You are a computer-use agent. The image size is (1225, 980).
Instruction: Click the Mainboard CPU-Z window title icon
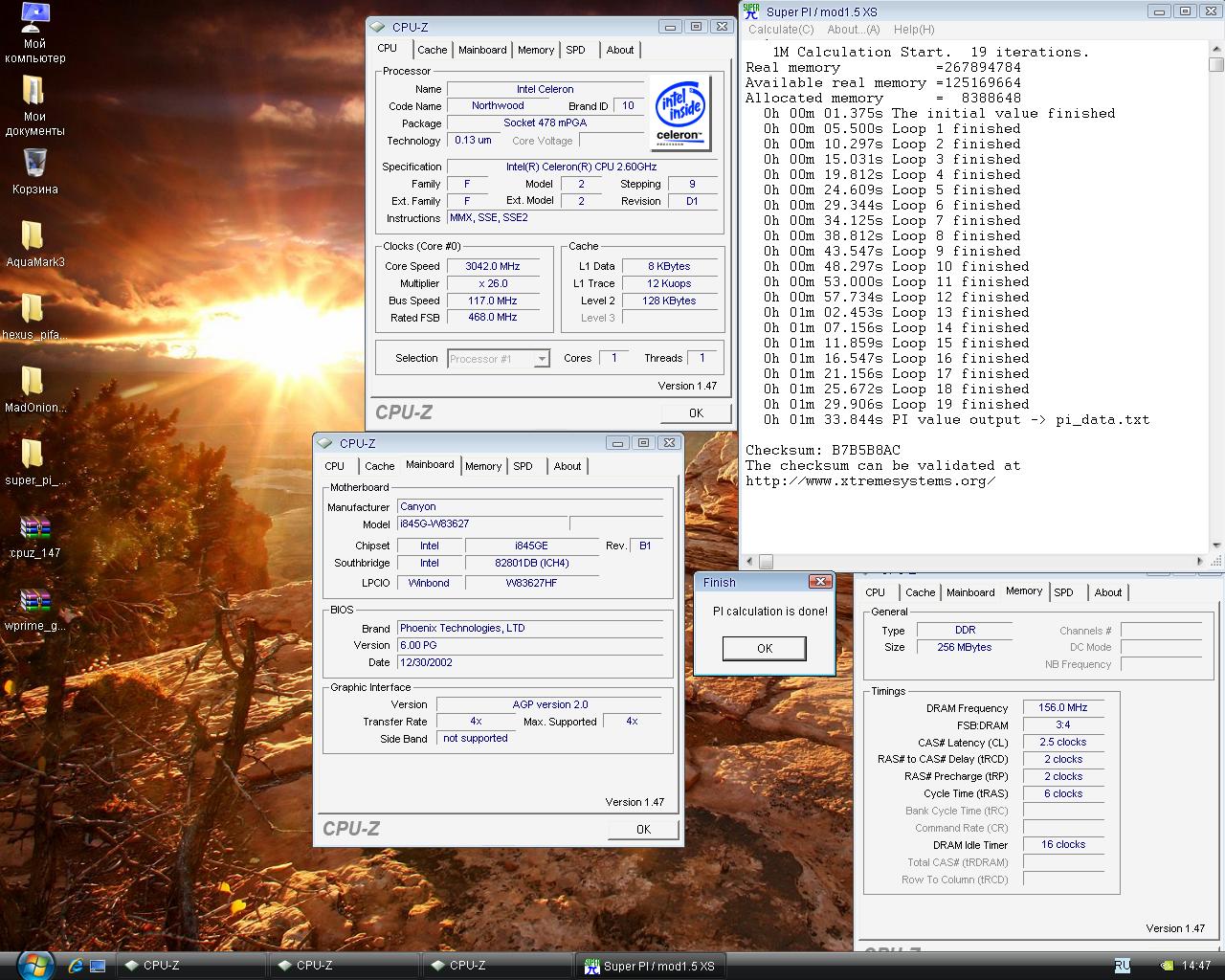pyautogui.click(x=325, y=443)
